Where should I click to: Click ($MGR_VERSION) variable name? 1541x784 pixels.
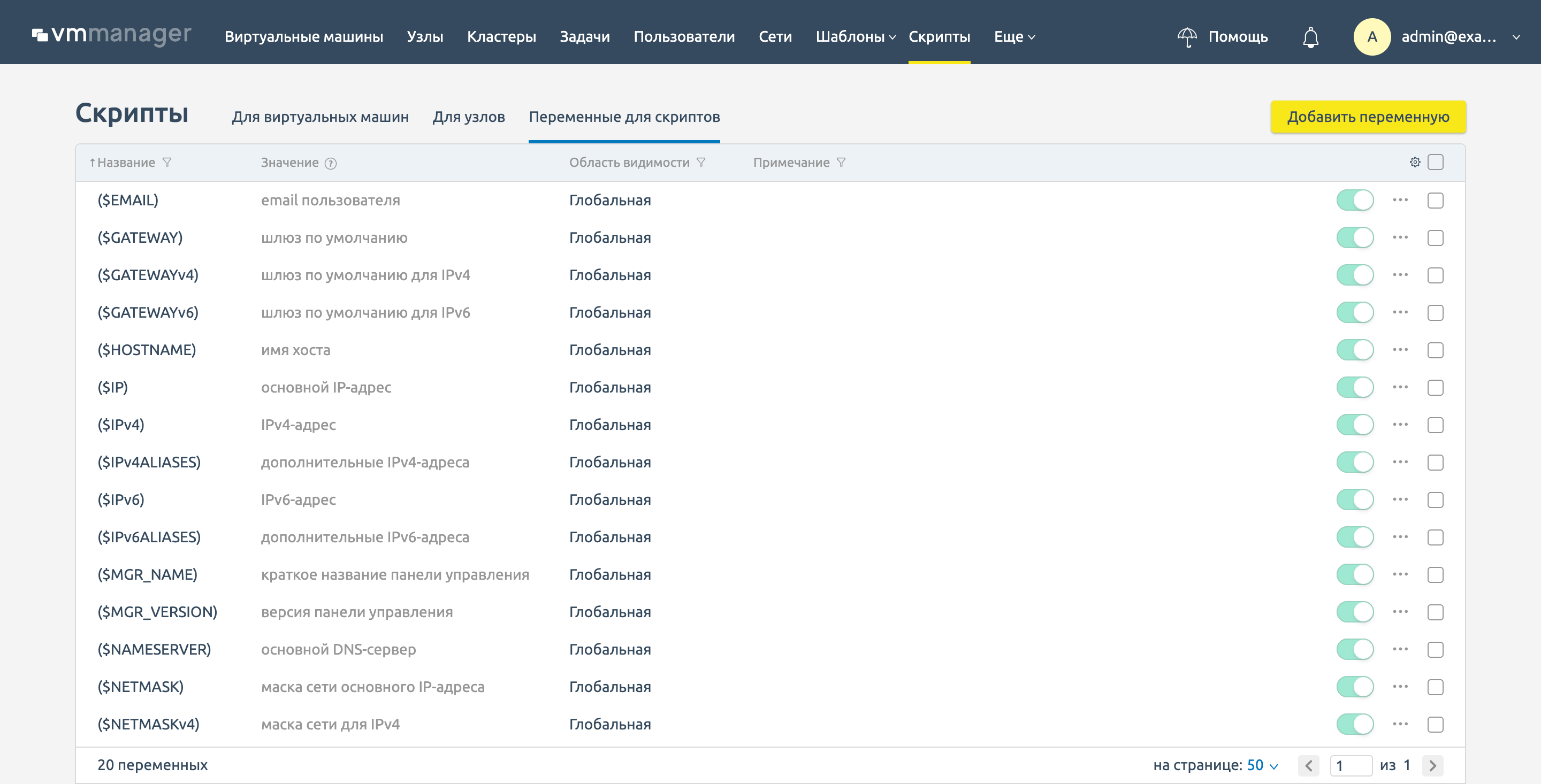pyautogui.click(x=157, y=612)
